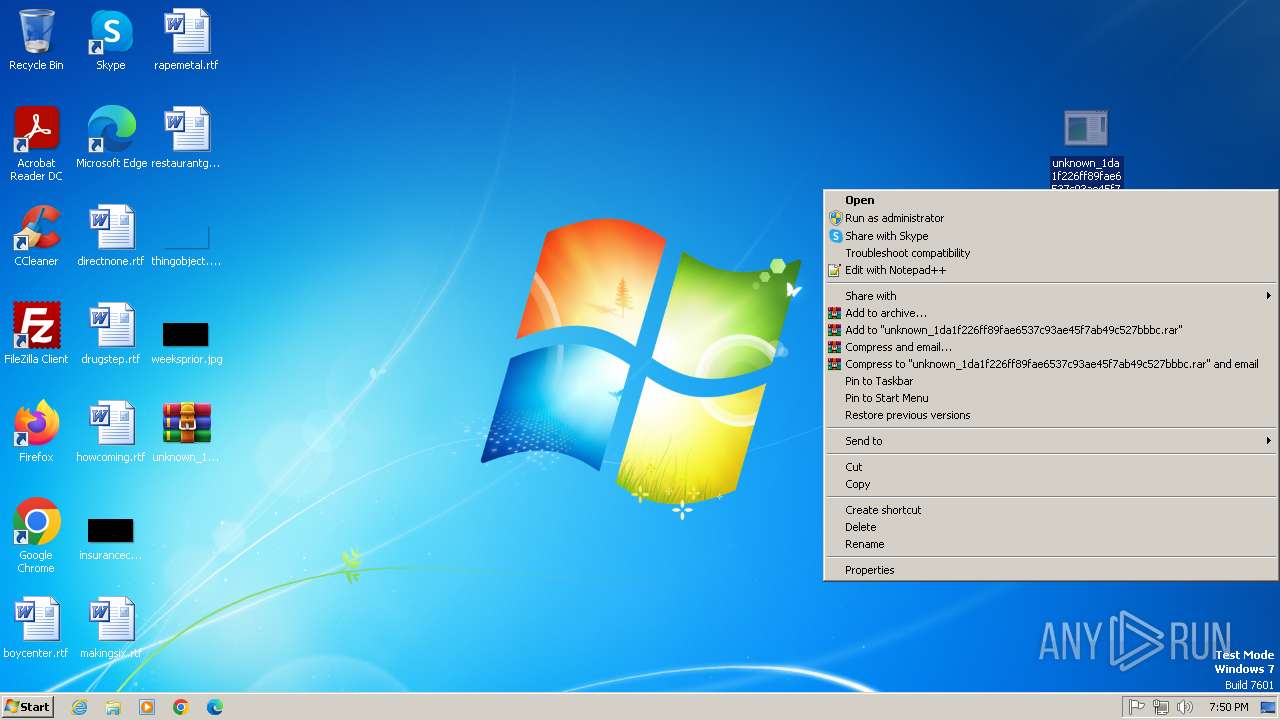
Task: Choose Cut in the context menu
Action: point(1050,467)
